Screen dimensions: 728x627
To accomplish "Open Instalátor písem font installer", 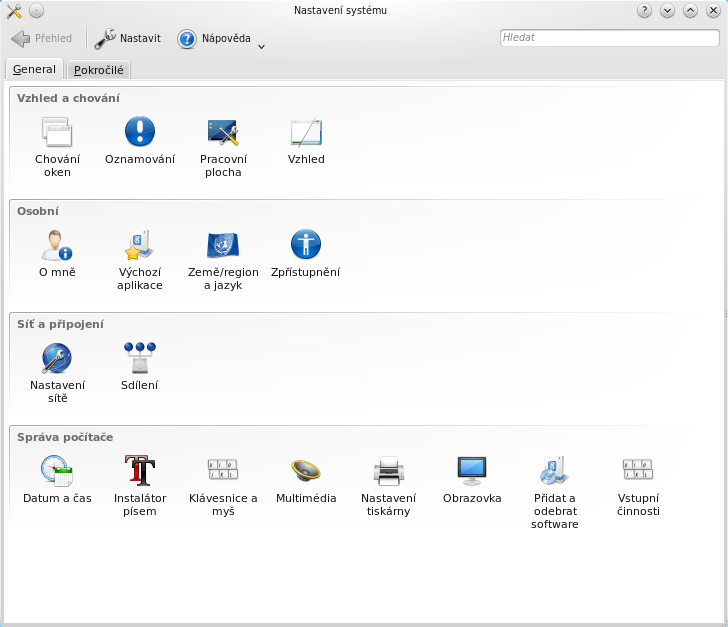I will click(x=140, y=485).
